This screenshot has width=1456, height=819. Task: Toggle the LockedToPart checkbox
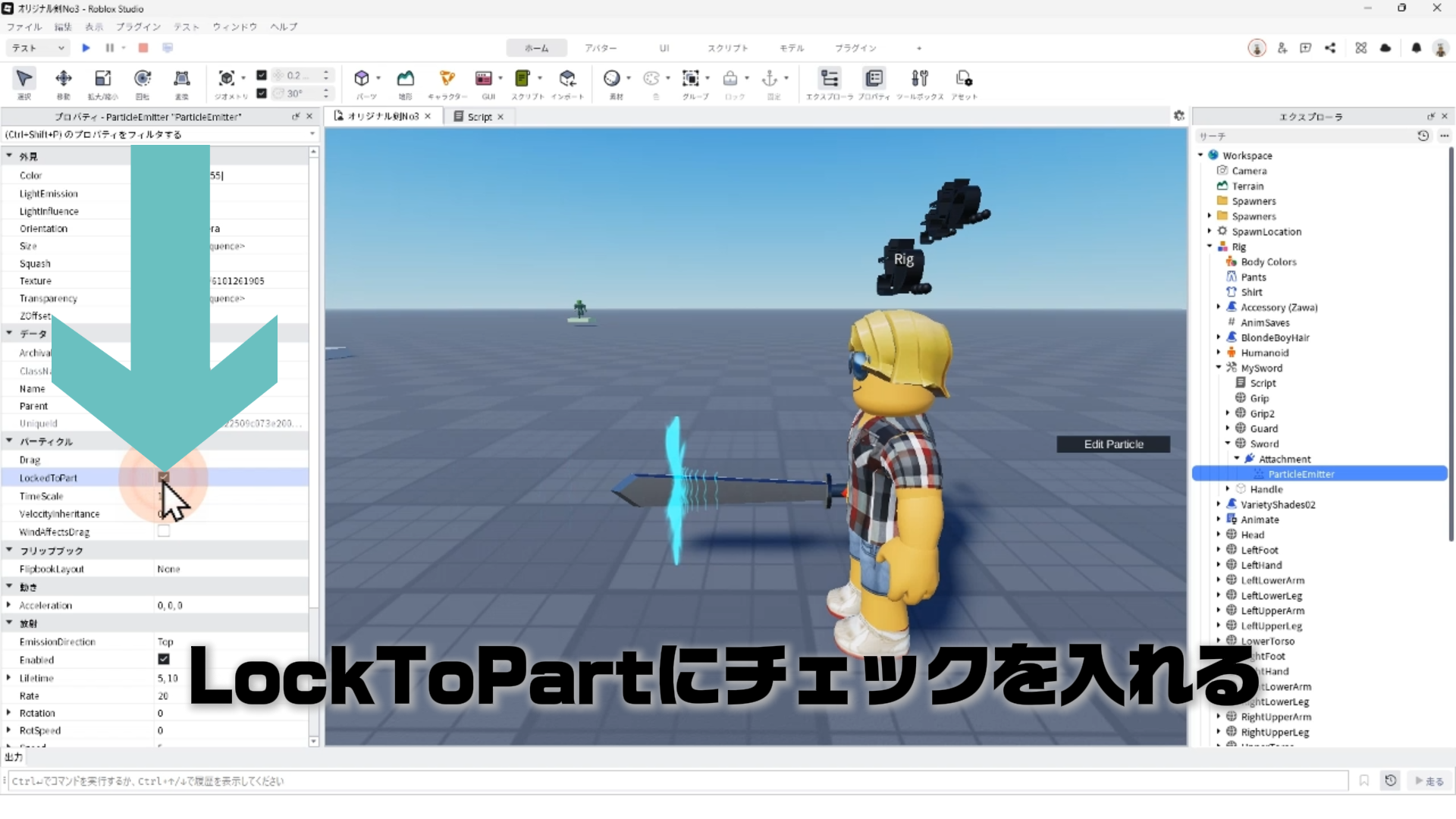coord(163,478)
